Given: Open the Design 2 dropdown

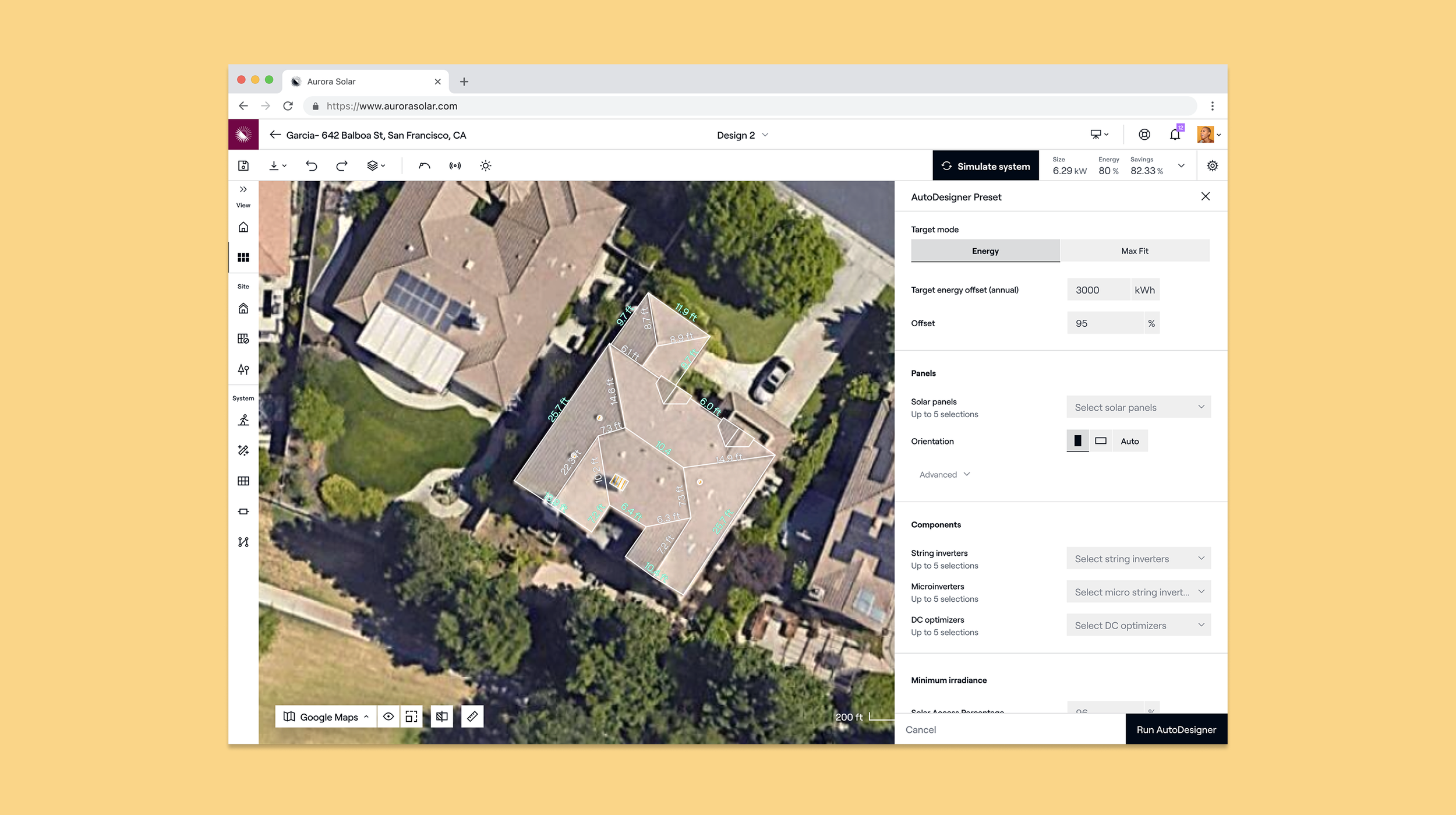Looking at the screenshot, I should tap(743, 135).
